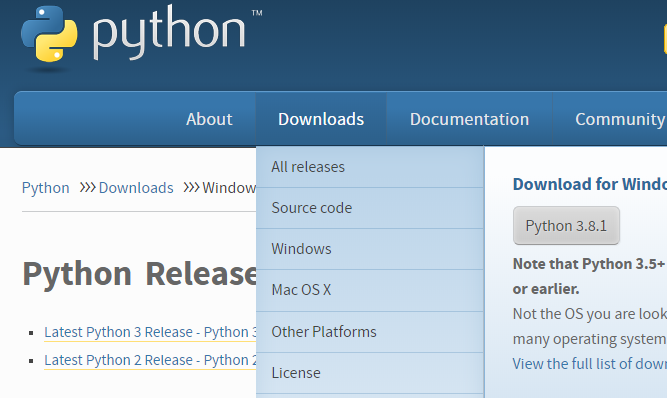This screenshot has width=667, height=398.
Task: Open License from the Downloads dropdown
Action: point(370,373)
